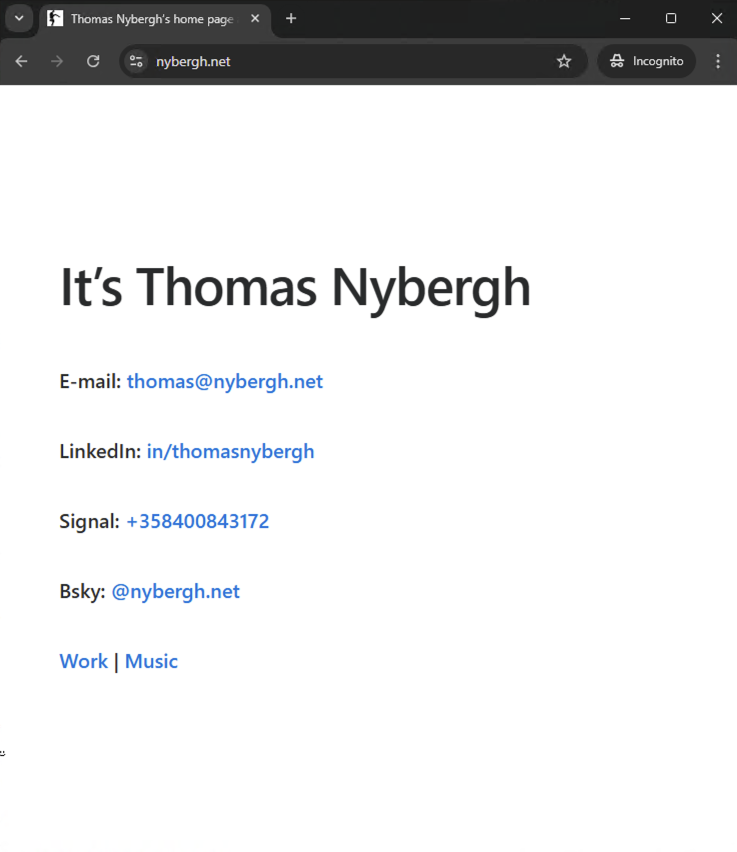Screen dimensions: 737x852
Task: Open the thomas@nybergh.net email link
Action: point(225,381)
